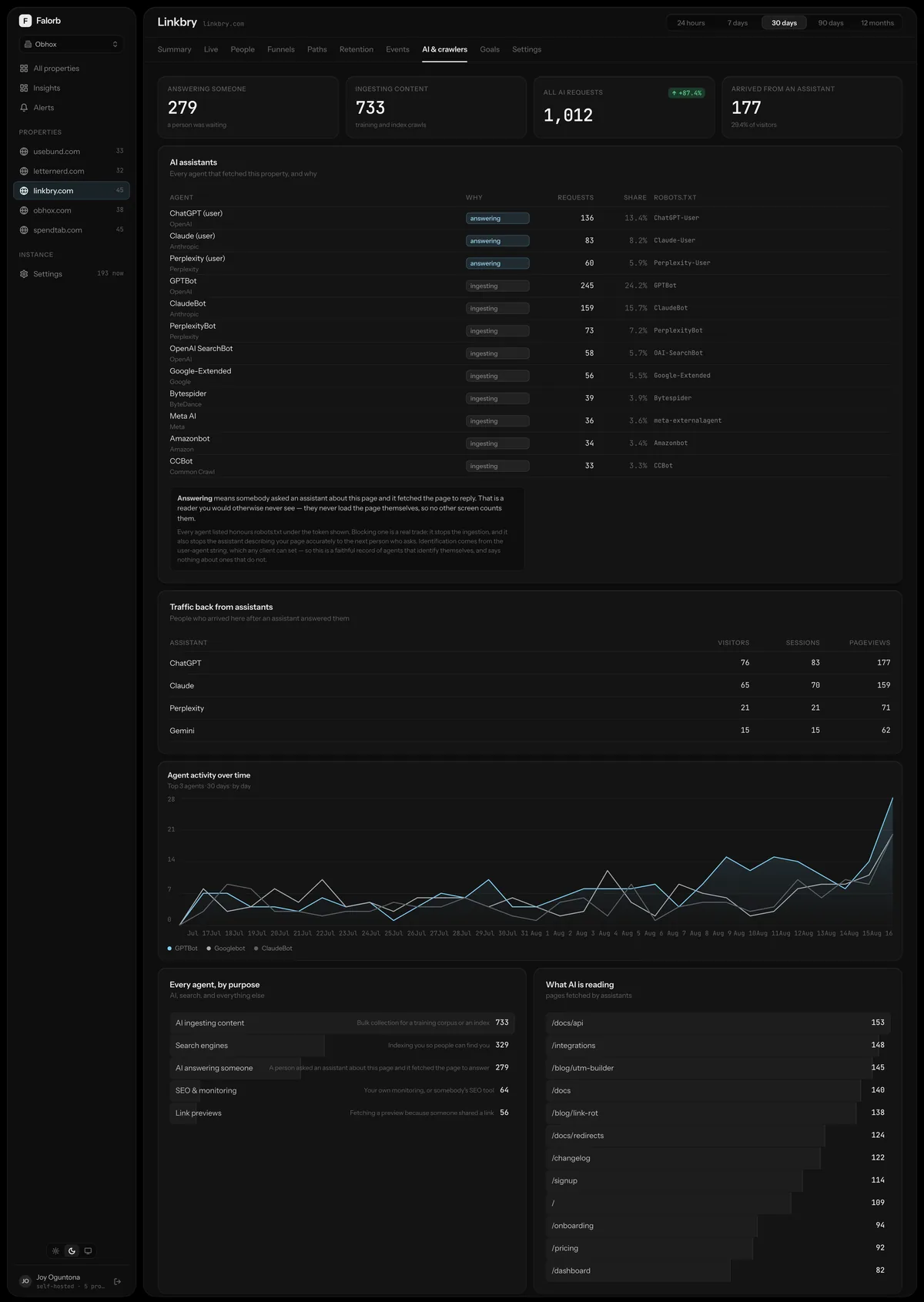Switch to the Summary tab

(x=175, y=49)
